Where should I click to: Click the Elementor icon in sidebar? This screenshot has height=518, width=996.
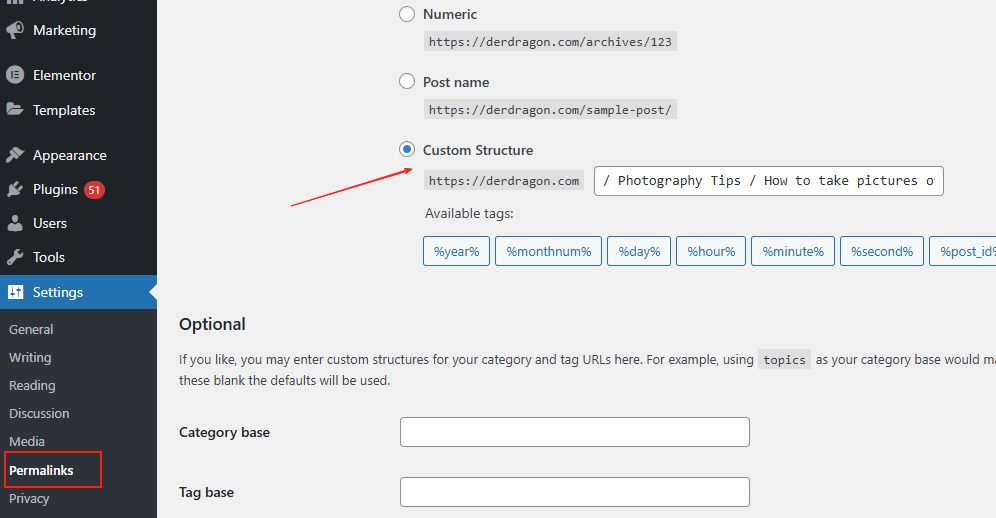coord(15,75)
